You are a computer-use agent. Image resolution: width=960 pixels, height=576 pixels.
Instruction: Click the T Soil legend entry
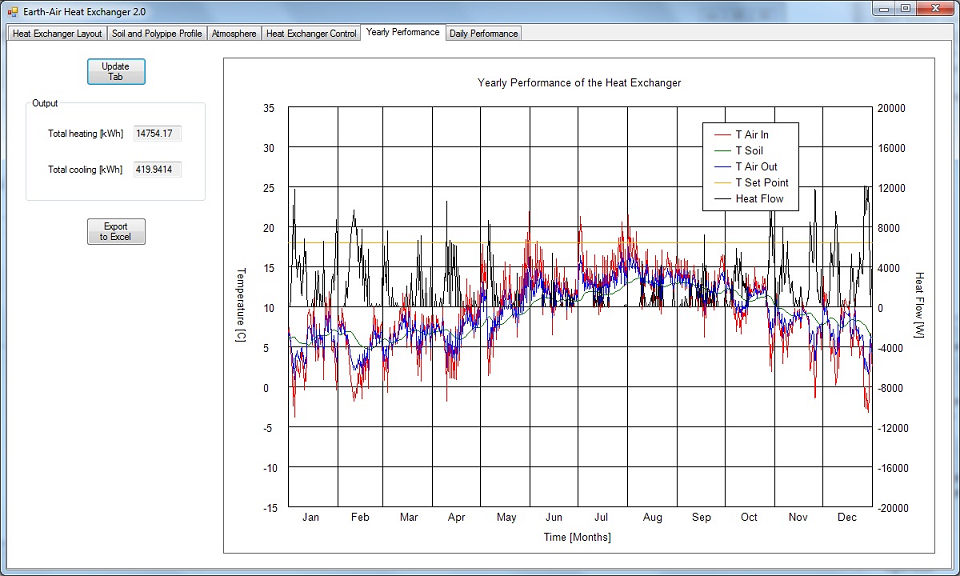coord(738,151)
